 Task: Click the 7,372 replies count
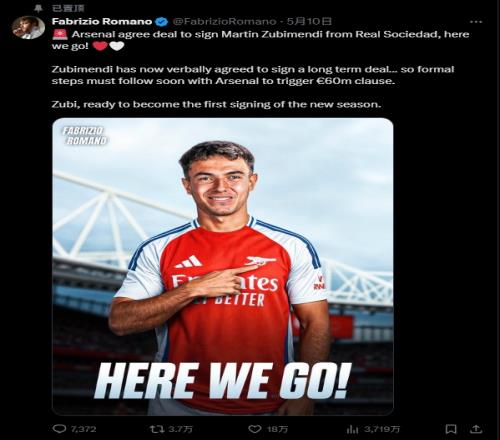tap(83, 429)
